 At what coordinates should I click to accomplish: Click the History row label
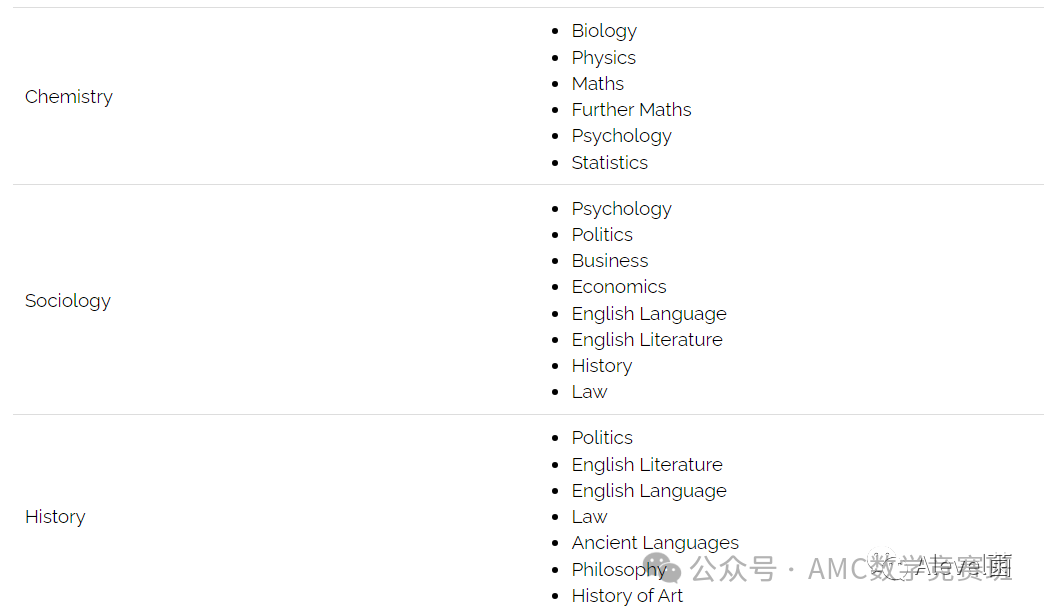(x=55, y=517)
